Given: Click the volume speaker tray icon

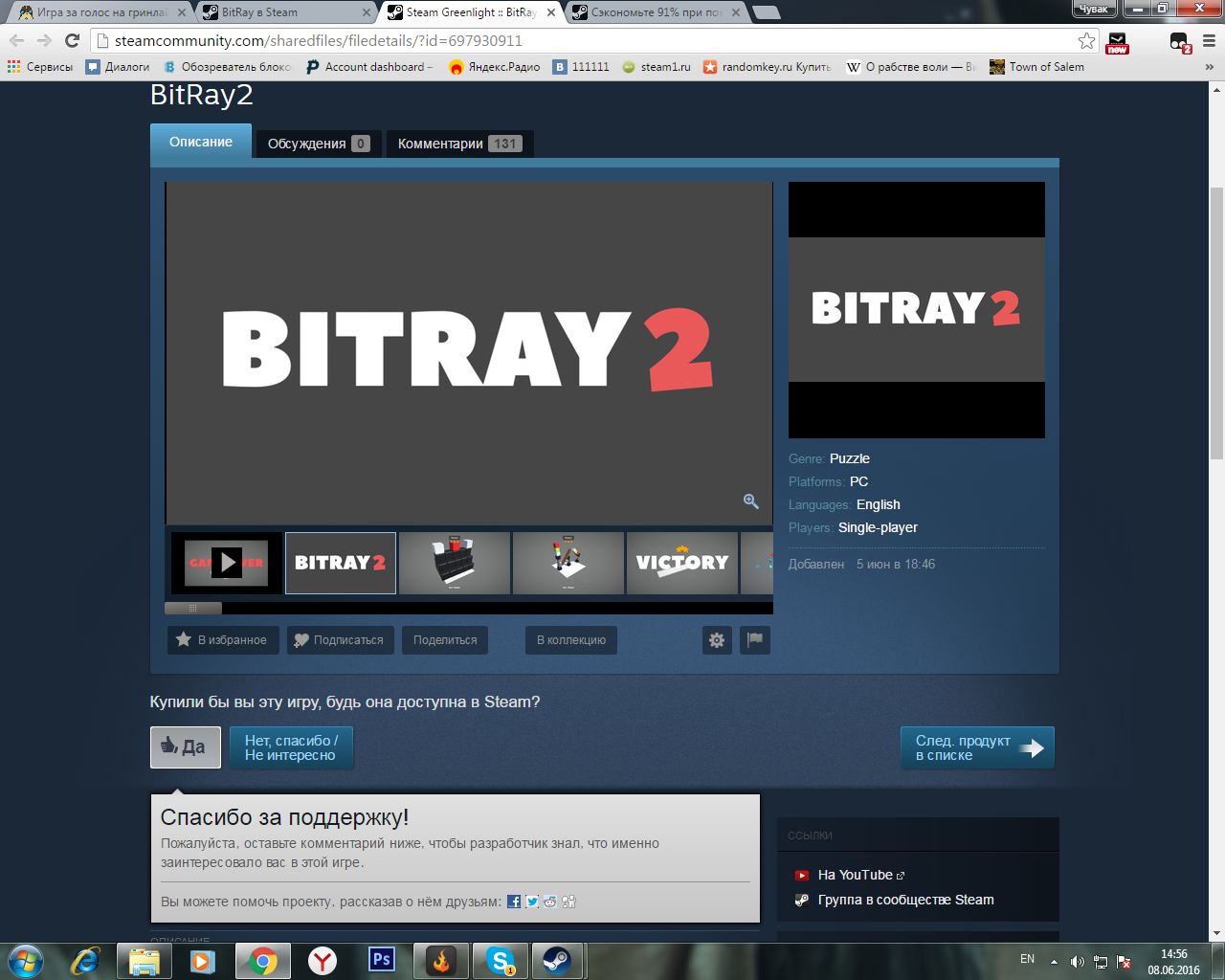Looking at the screenshot, I should [1078, 962].
